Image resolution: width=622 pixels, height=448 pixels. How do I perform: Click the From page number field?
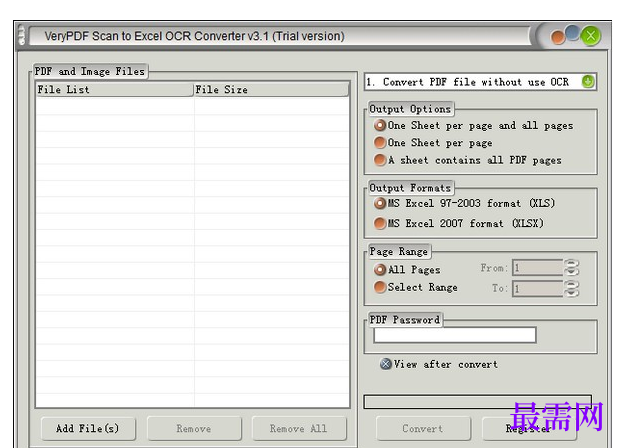538,268
